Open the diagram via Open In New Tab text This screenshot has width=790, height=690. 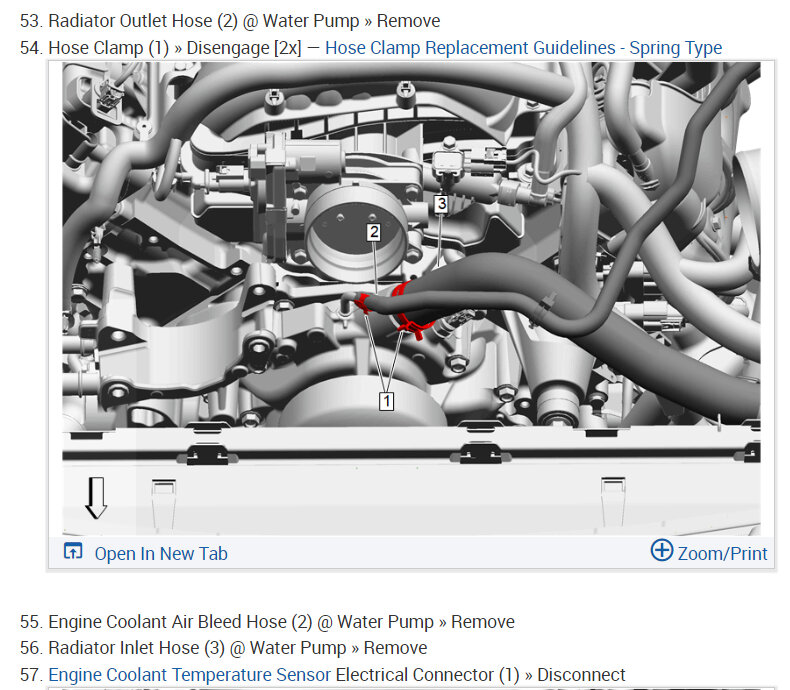[x=161, y=554]
